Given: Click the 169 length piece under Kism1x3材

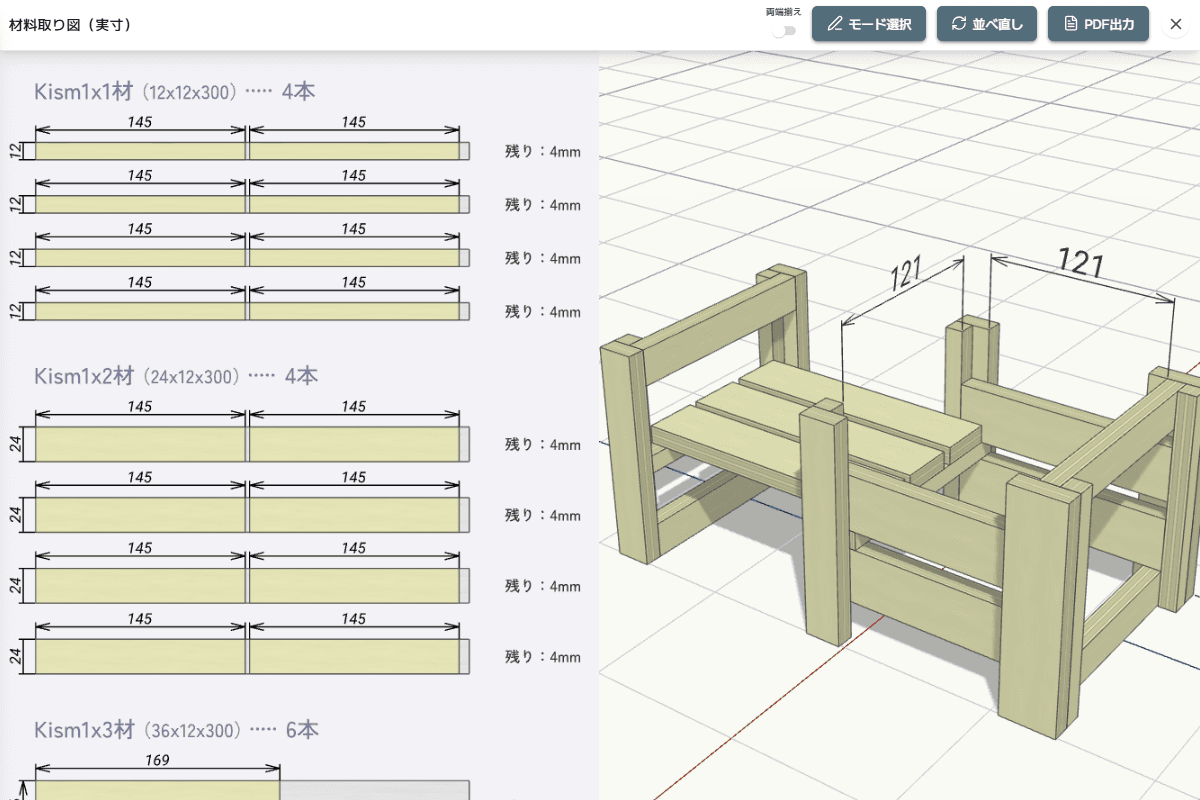Looking at the screenshot, I should 157,790.
